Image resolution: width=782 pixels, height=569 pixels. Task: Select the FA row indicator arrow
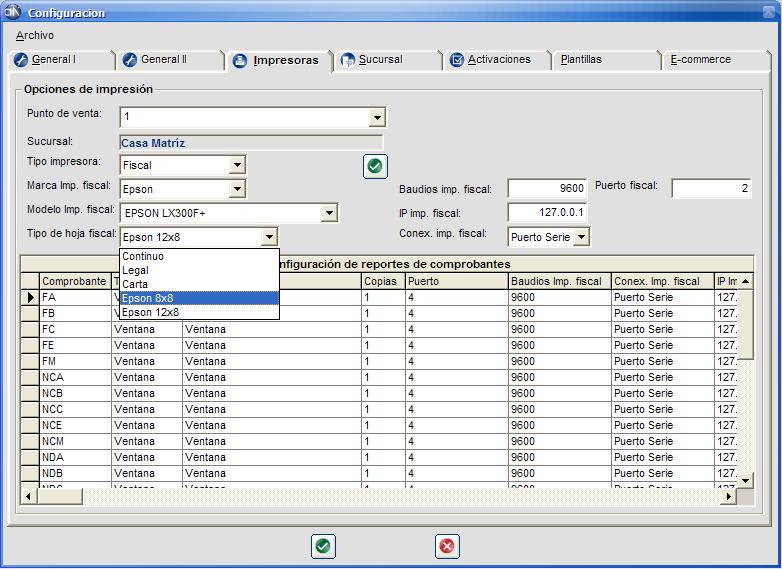tap(30, 298)
